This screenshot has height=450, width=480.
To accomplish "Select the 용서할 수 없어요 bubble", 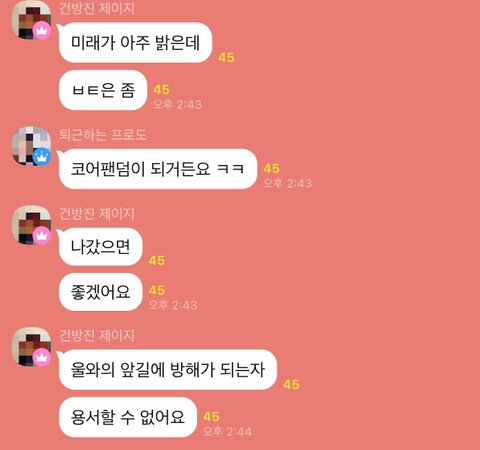I will pos(128,417).
